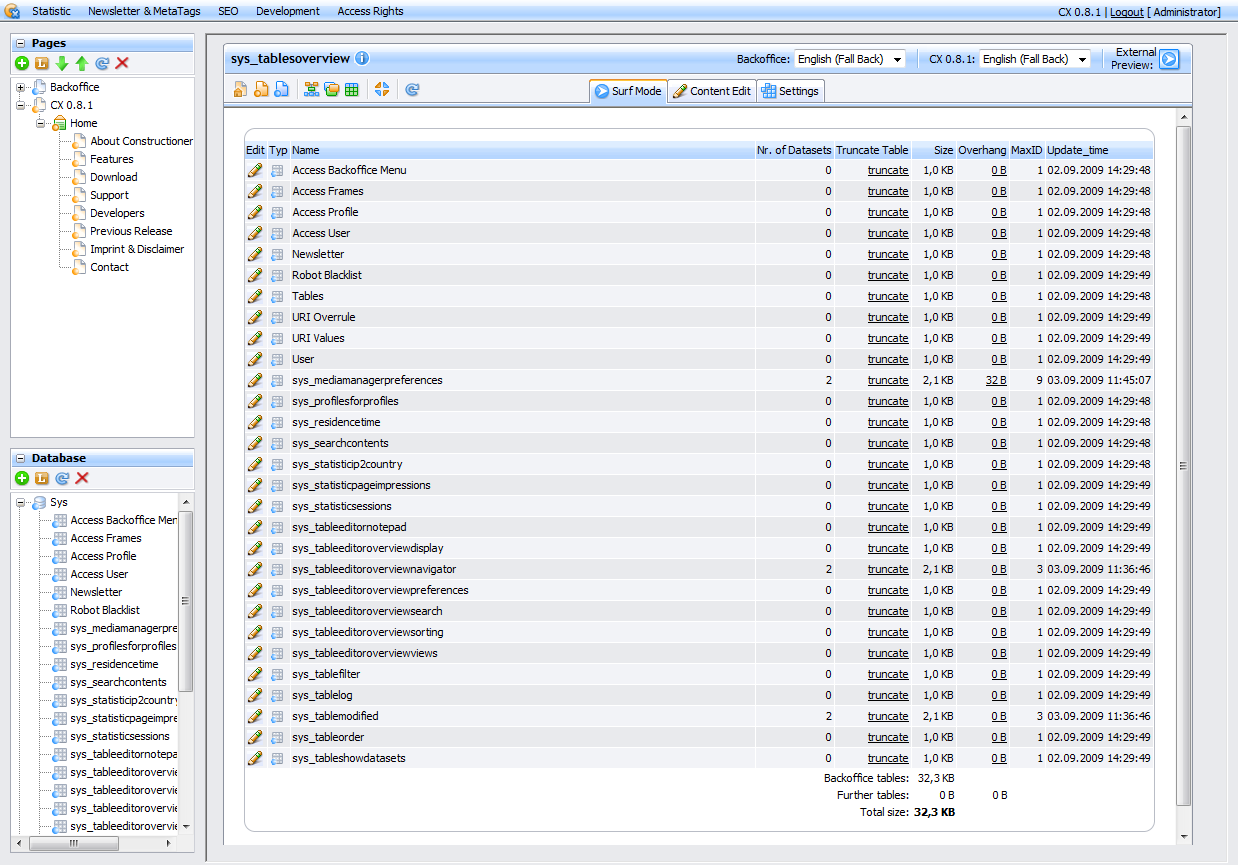The height and width of the screenshot is (865, 1238).
Task: Move page down with green down arrow
Action: click(62, 63)
